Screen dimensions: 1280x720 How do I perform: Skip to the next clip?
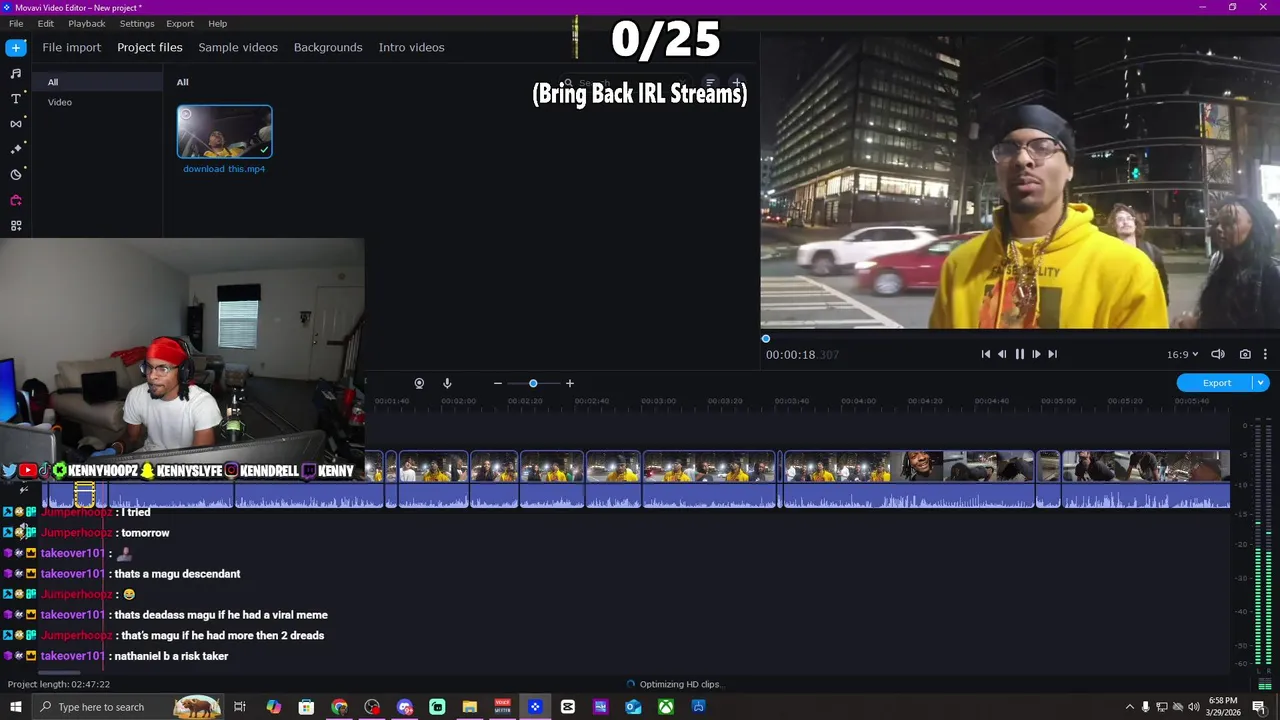[1052, 354]
